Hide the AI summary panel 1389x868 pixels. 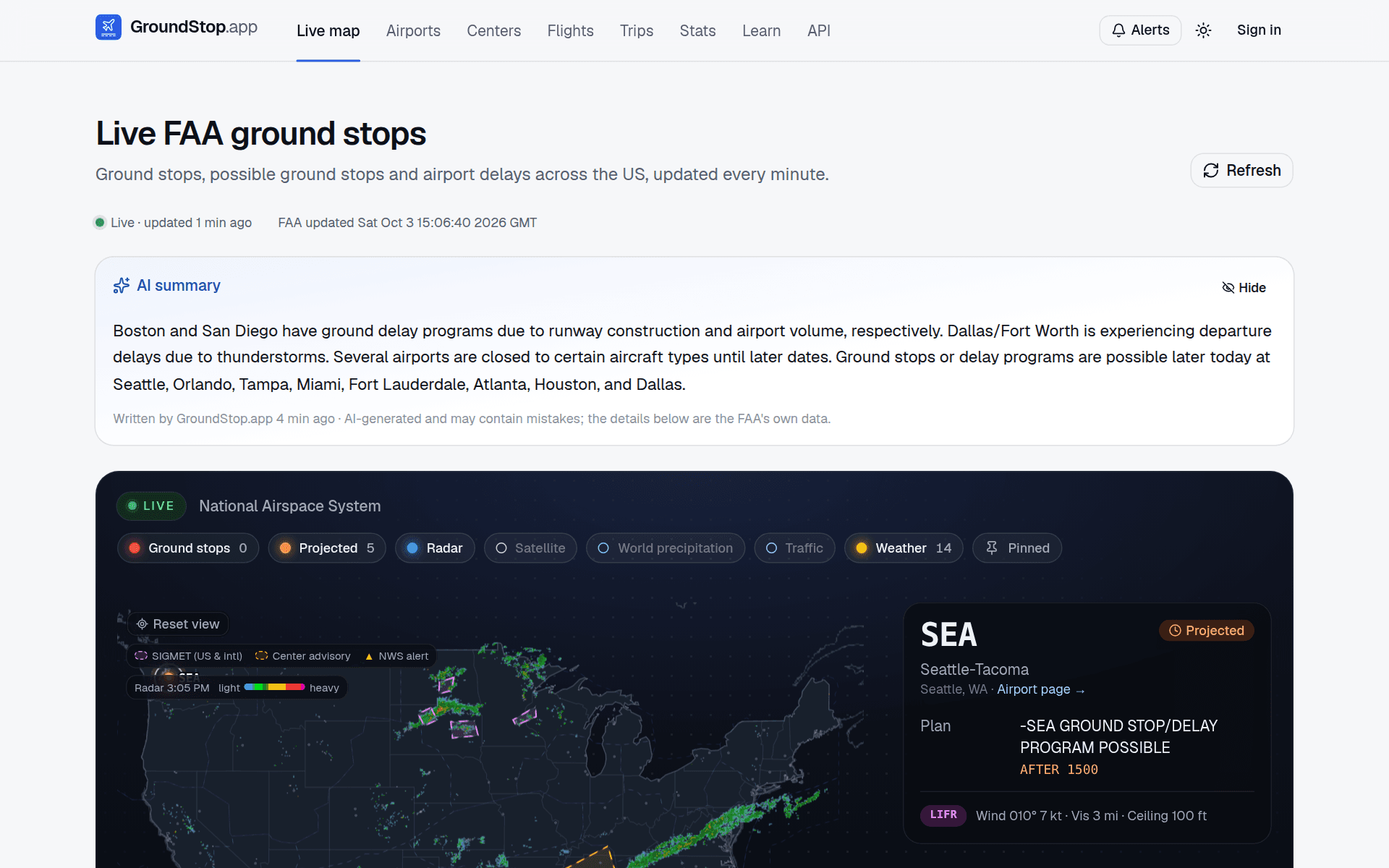(x=1244, y=288)
